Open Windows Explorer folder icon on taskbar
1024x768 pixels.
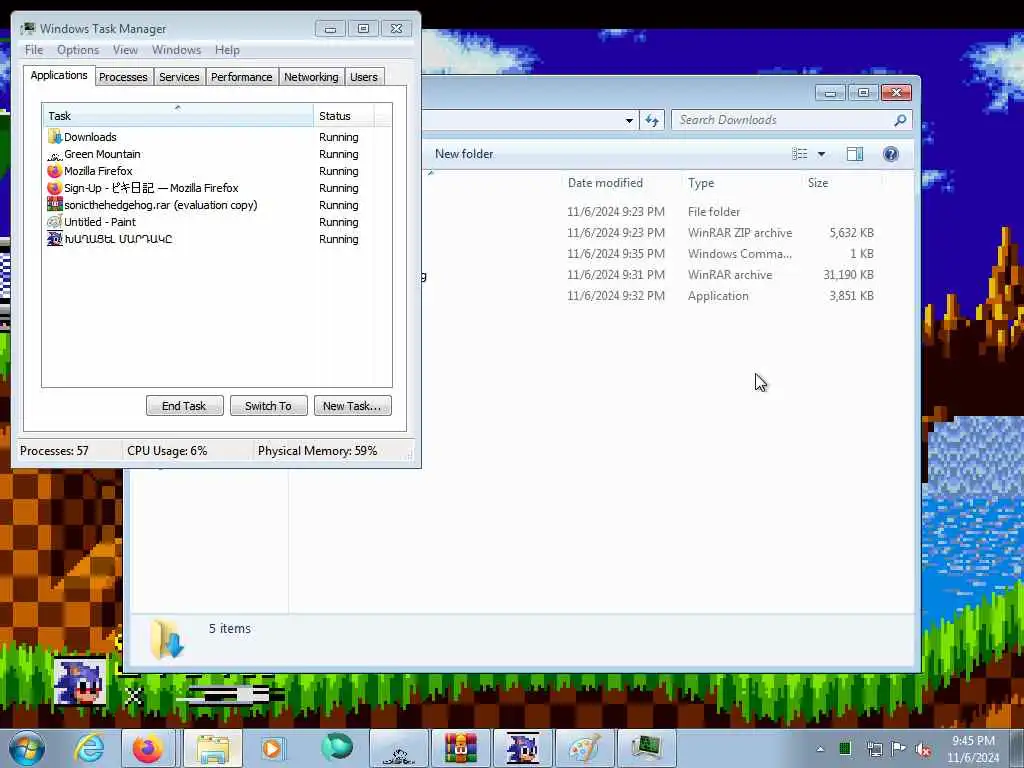pyautogui.click(x=213, y=748)
